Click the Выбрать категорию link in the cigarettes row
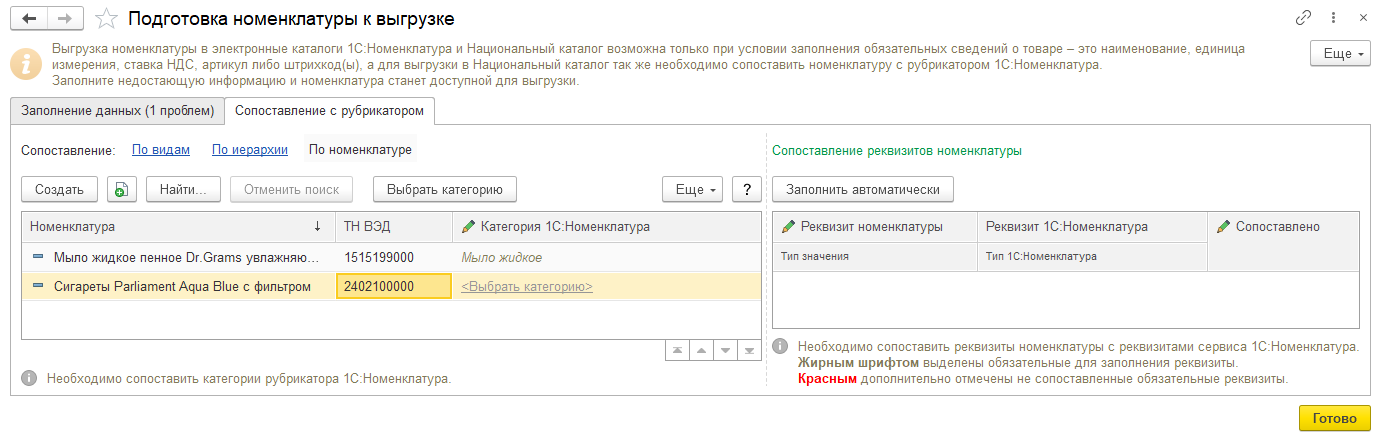The image size is (1388, 440). (526, 287)
